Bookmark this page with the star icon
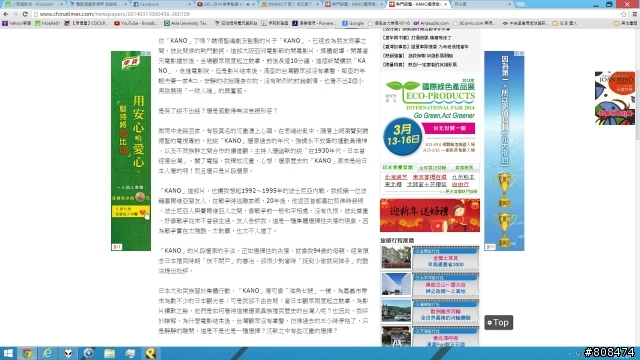This screenshot has height=360, width=640. (x=624, y=14)
